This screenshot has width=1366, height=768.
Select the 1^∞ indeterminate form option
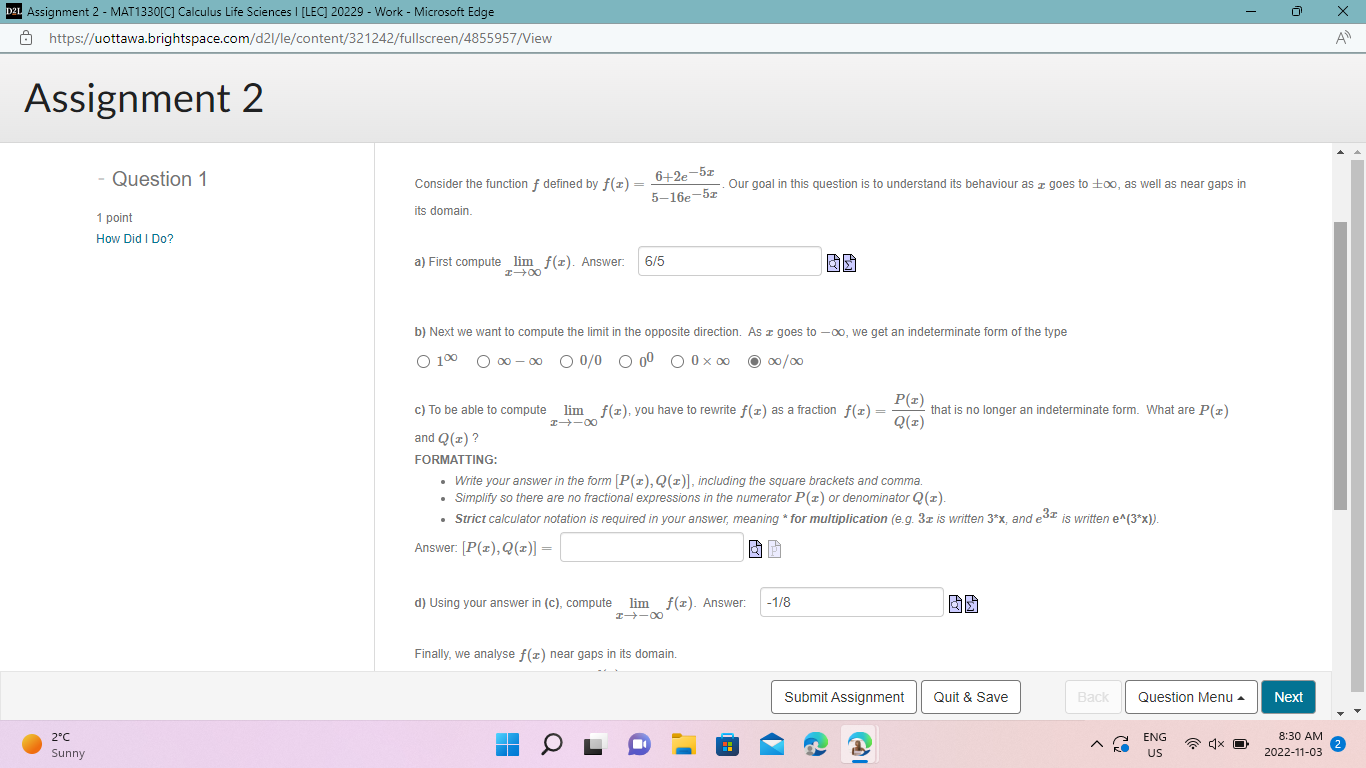pos(423,361)
